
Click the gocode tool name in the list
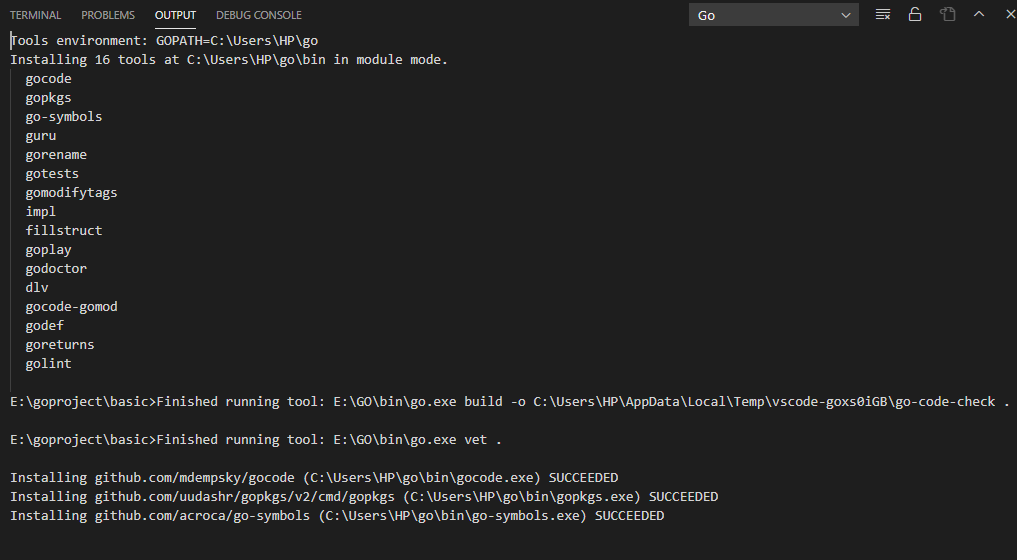(48, 79)
